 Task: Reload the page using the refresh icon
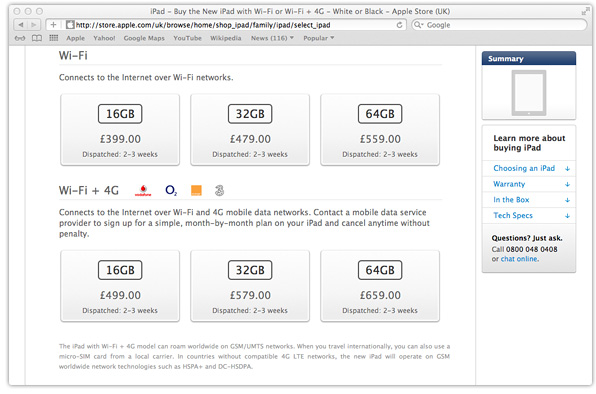click(399, 25)
